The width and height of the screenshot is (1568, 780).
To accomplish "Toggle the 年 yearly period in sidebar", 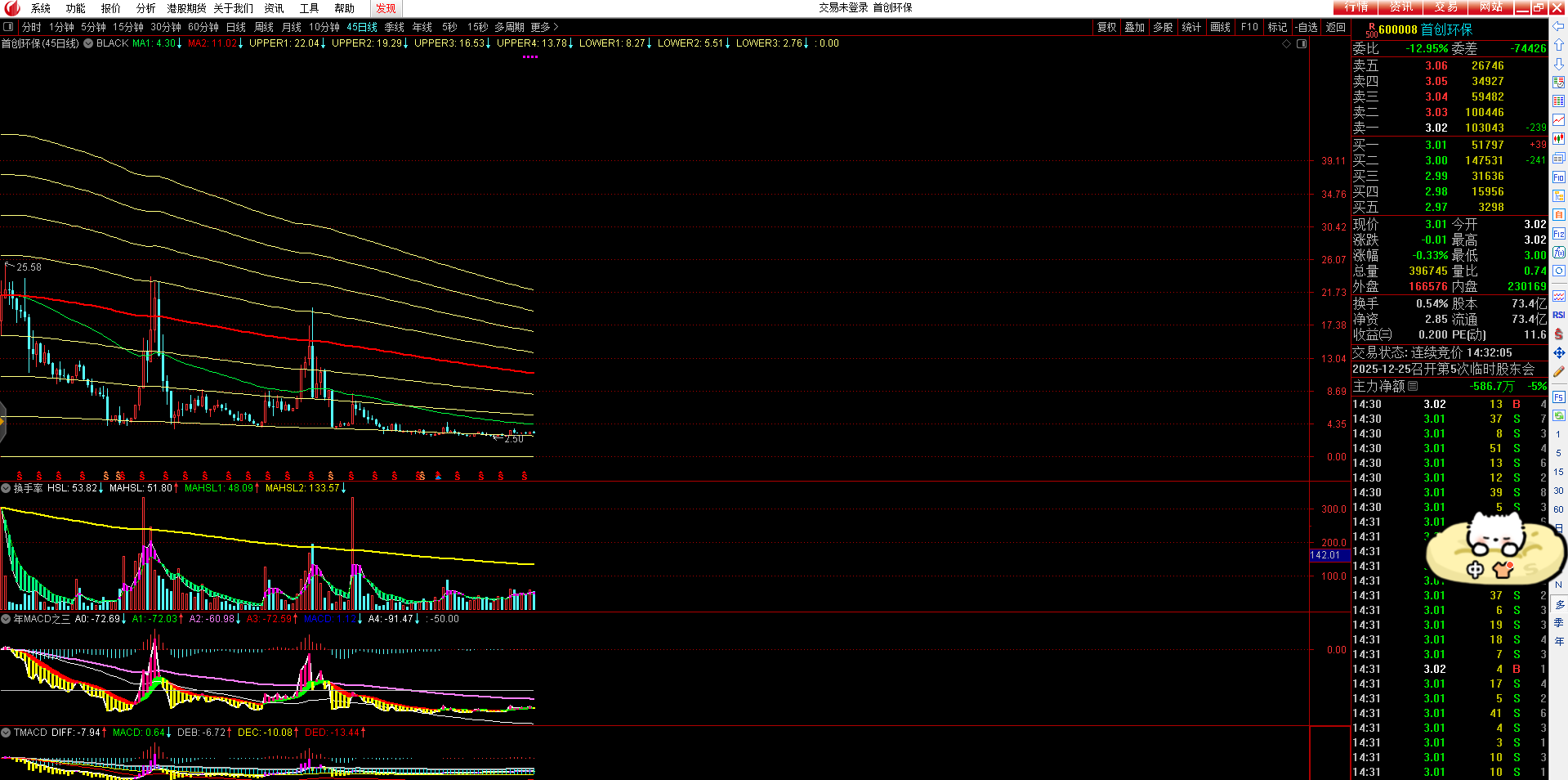I will (x=1558, y=642).
